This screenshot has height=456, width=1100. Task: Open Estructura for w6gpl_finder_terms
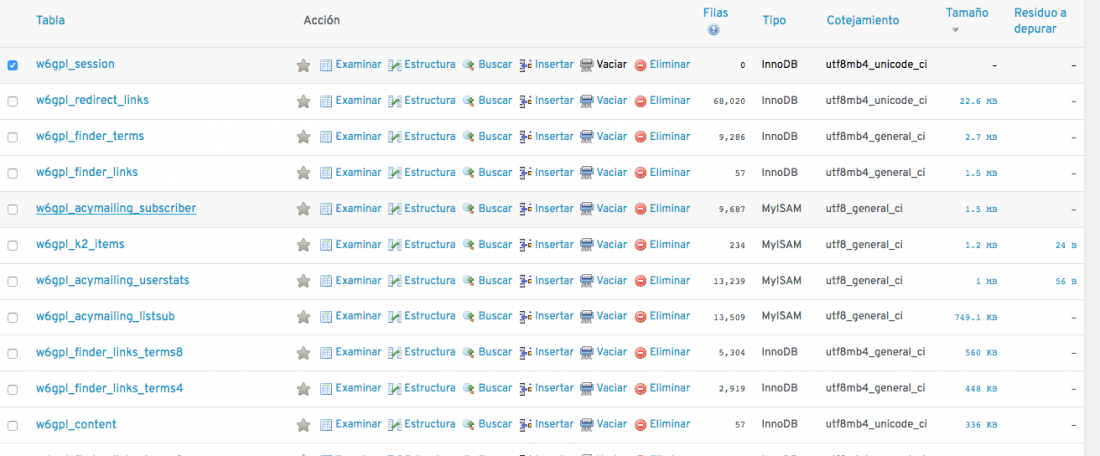click(x=422, y=137)
